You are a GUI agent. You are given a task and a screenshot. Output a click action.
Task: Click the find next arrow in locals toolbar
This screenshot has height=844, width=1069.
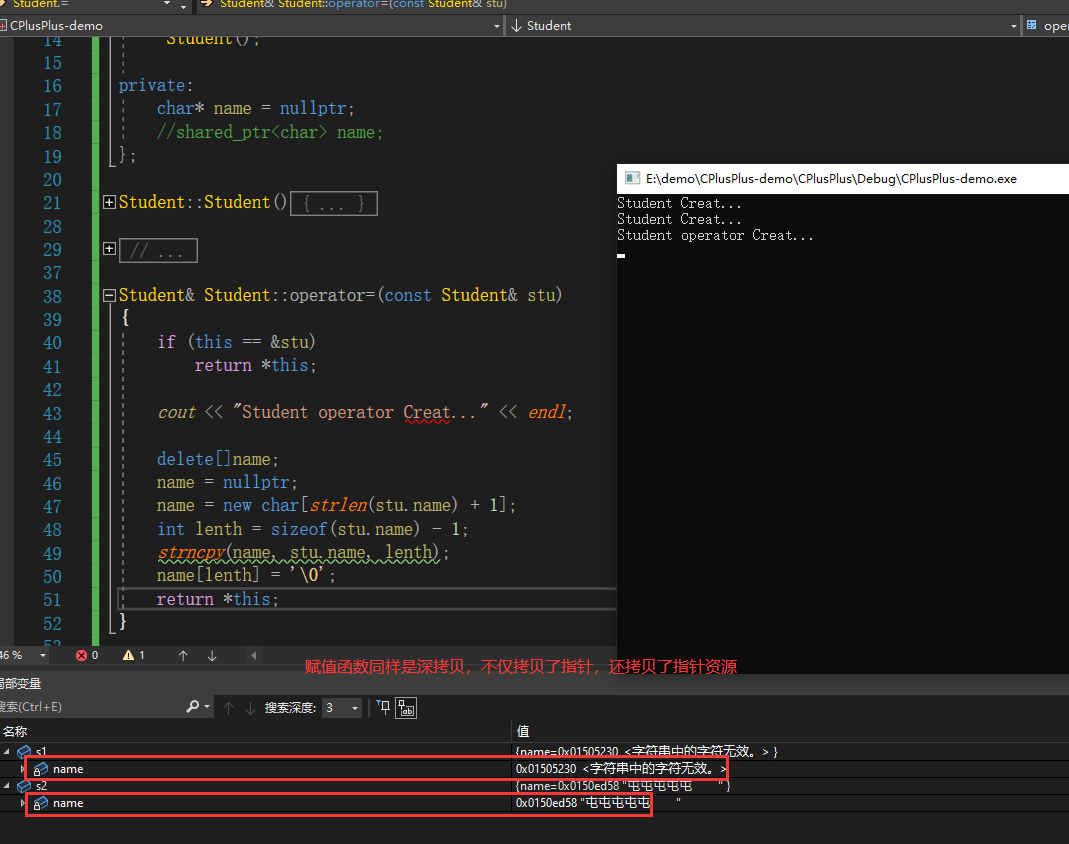(x=250, y=708)
